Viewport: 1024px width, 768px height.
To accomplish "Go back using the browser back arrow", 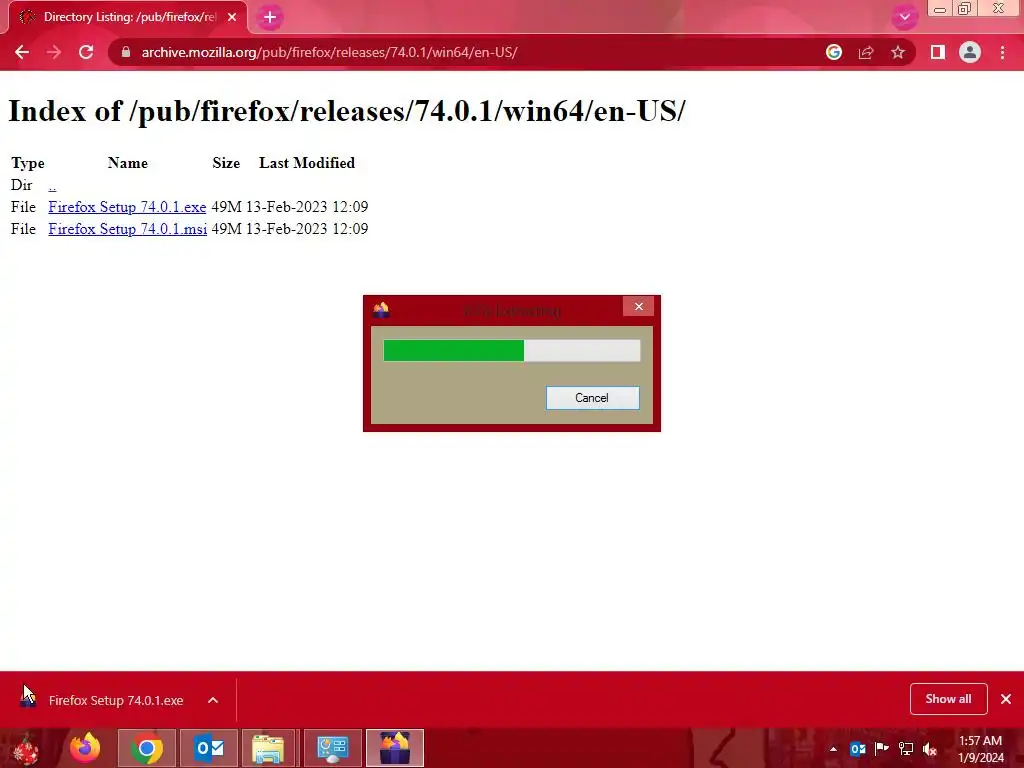I will pyautogui.click(x=22, y=52).
